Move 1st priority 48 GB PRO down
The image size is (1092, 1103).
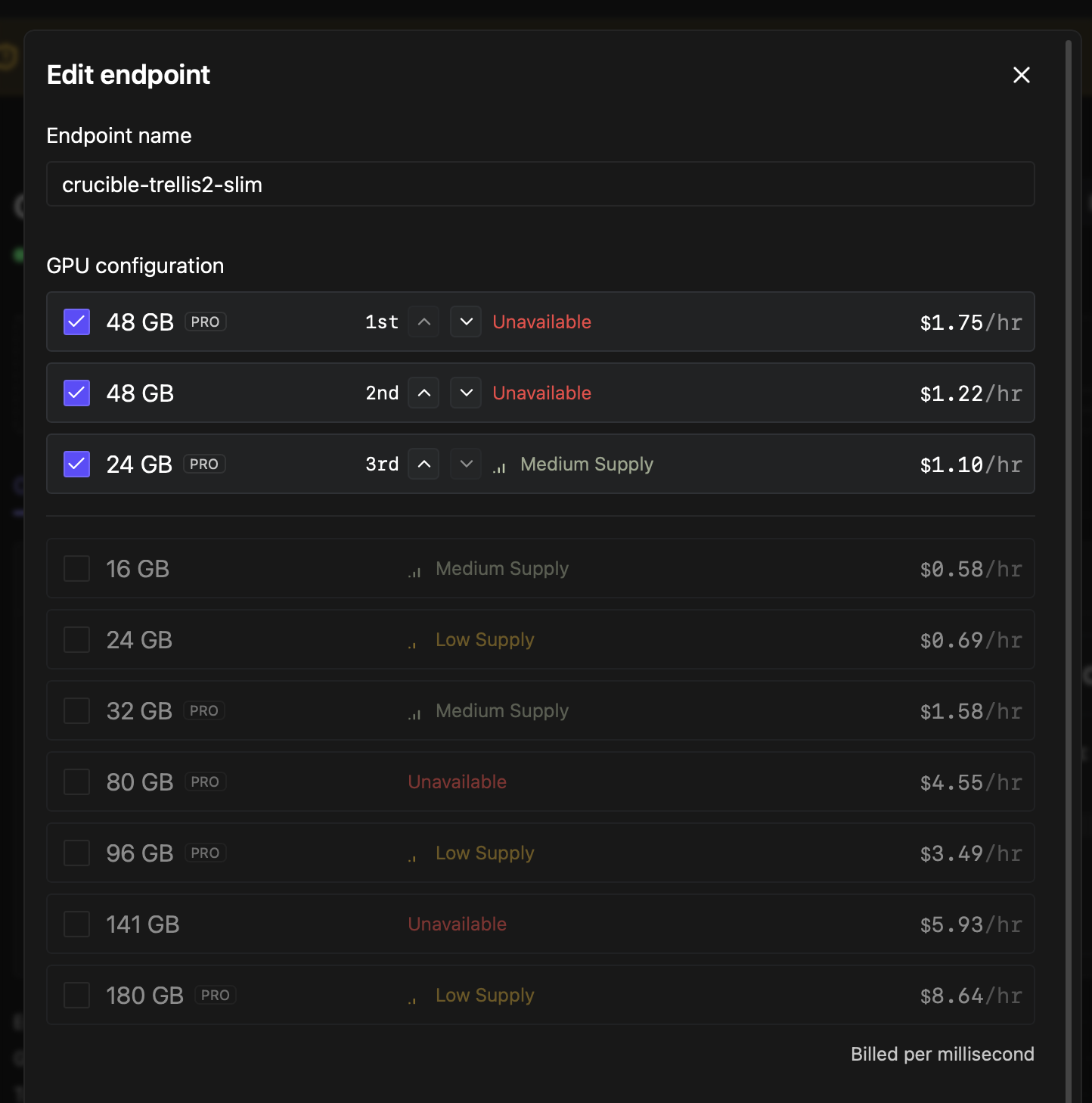(466, 322)
